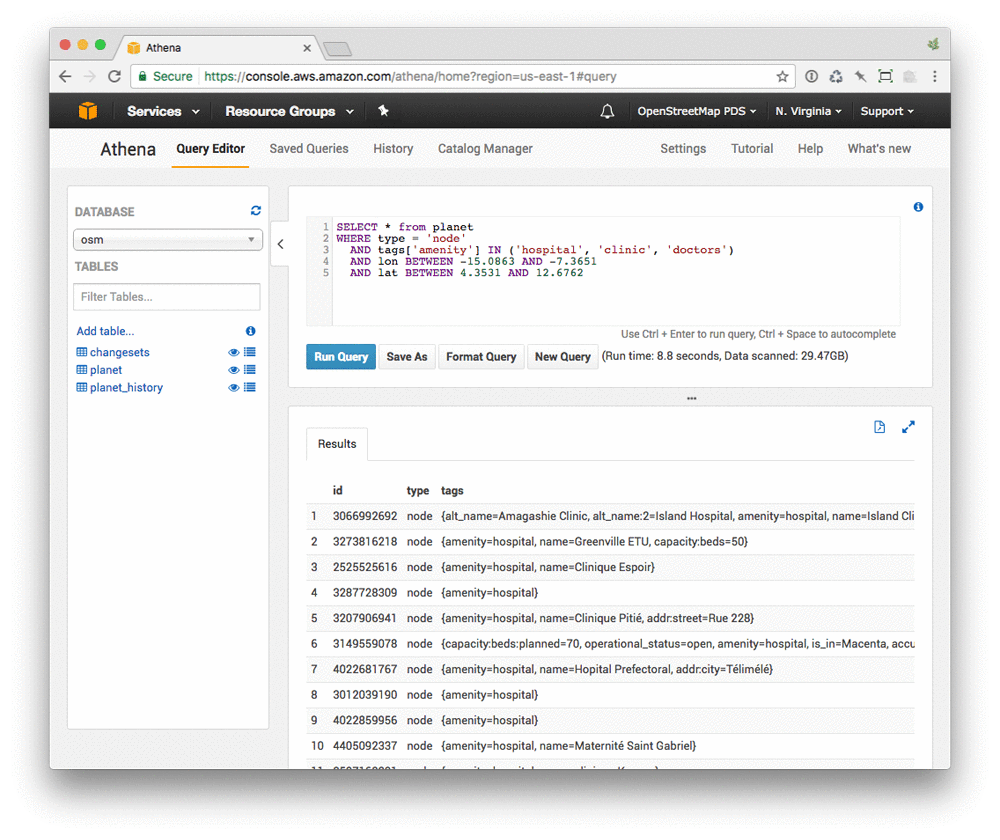
Task: Click the Save As button
Action: (x=407, y=357)
